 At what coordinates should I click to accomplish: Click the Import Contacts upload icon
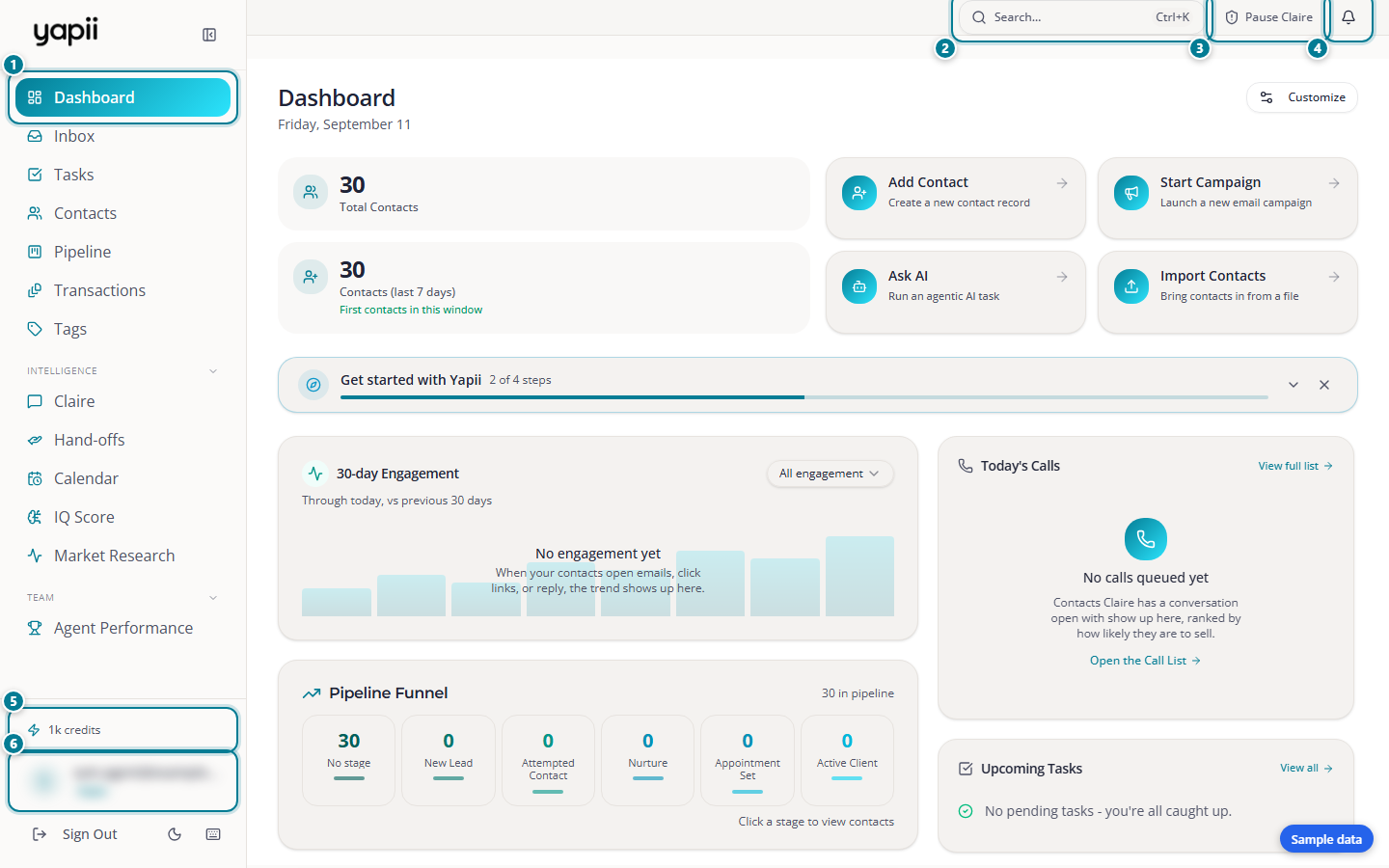pyautogui.click(x=1131, y=286)
